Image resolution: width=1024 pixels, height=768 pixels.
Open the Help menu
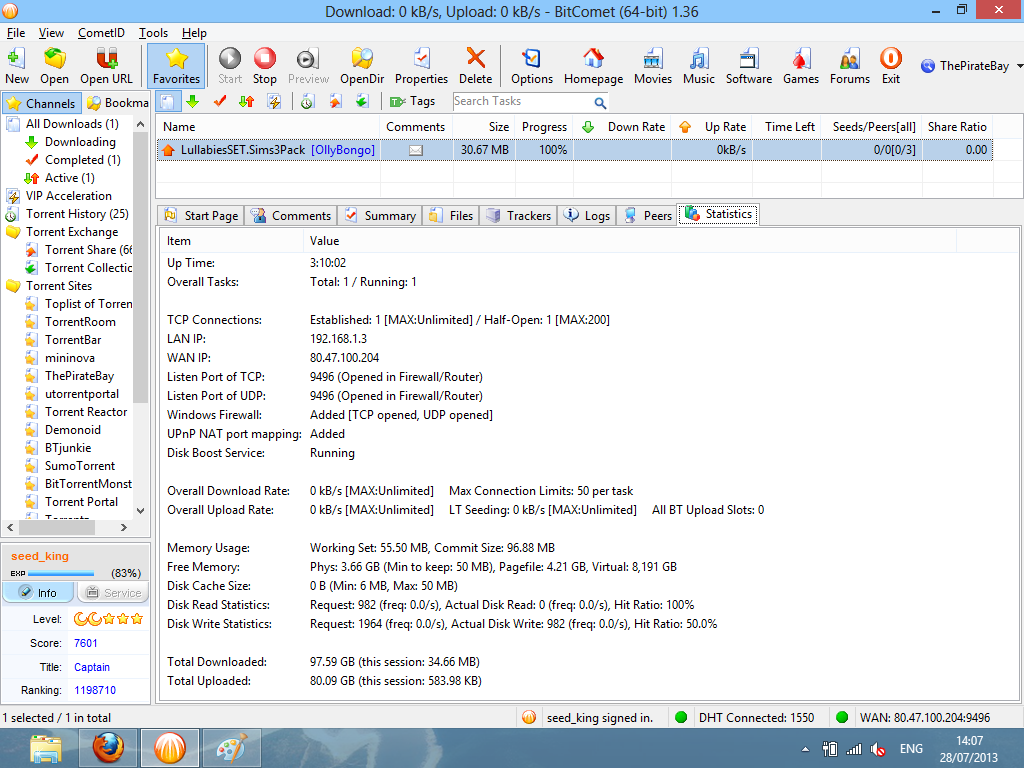(194, 33)
